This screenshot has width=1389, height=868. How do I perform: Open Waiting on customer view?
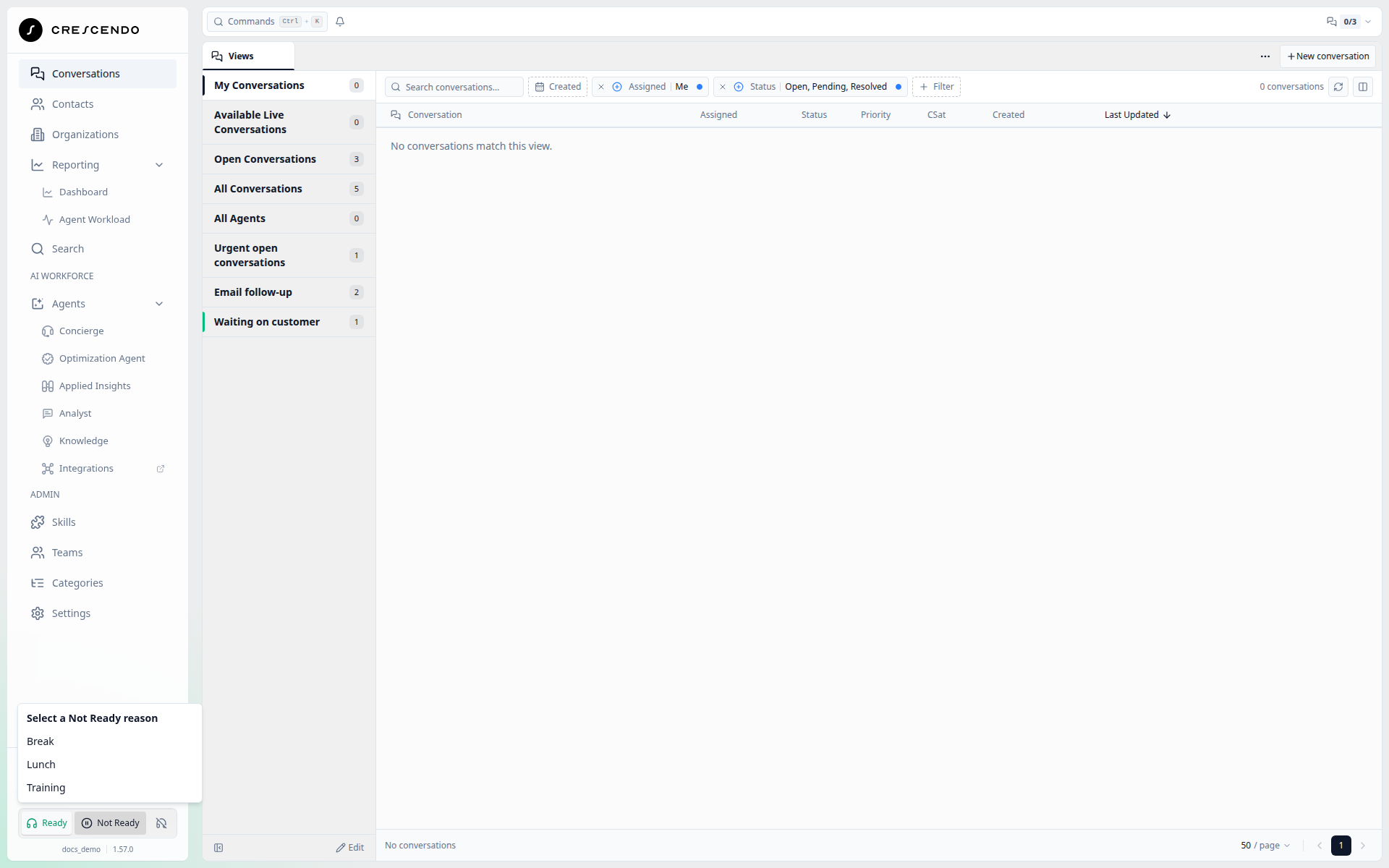(289, 322)
